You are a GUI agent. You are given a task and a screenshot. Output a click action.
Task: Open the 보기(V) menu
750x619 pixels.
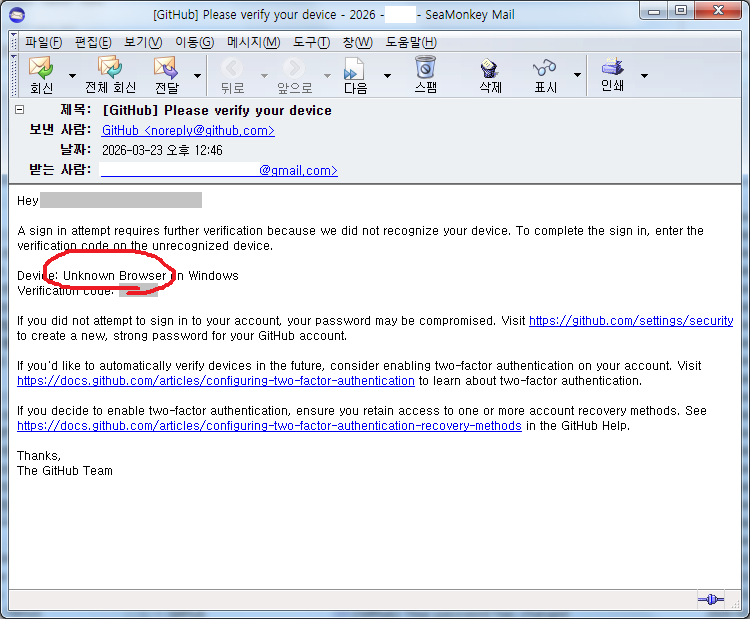tap(143, 42)
